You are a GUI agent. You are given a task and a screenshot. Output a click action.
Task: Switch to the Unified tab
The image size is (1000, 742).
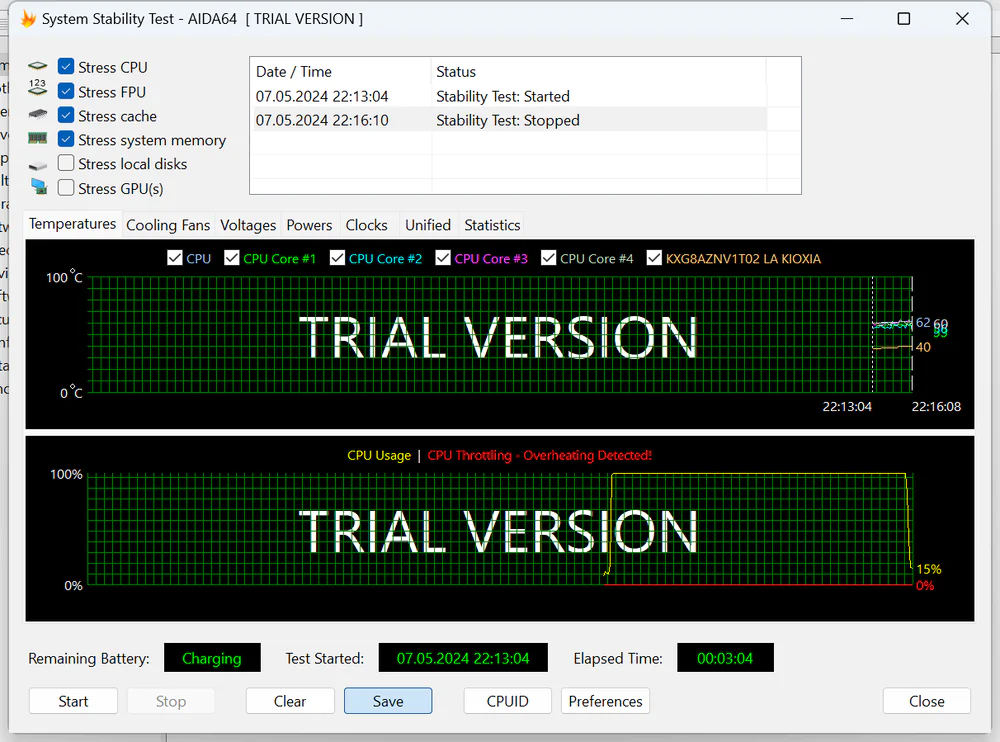click(428, 225)
